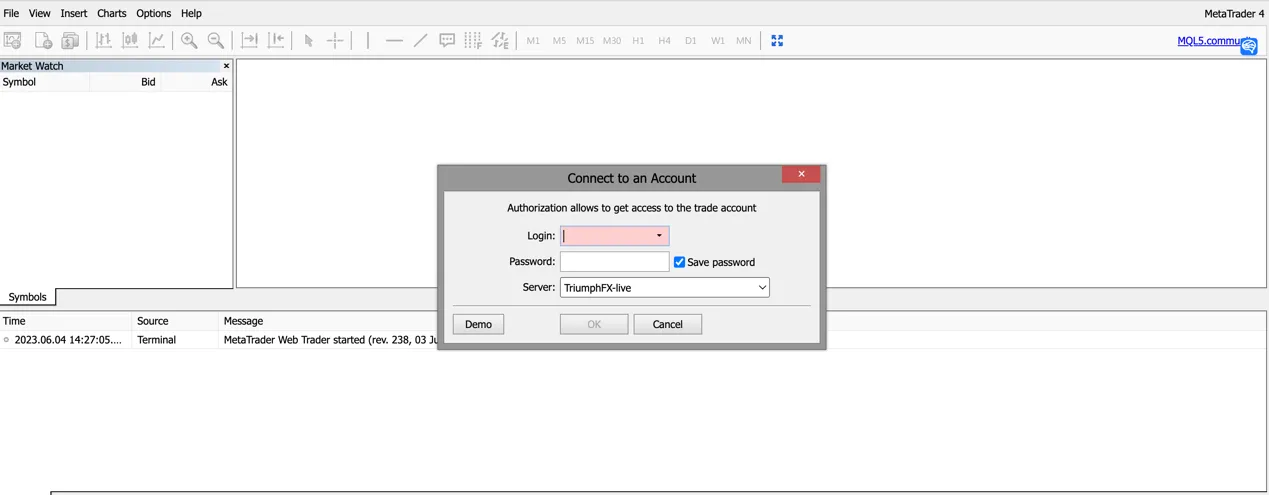This screenshot has height=495, width=1269.
Task: Open the Login dropdown arrow
Action: [x=659, y=236]
